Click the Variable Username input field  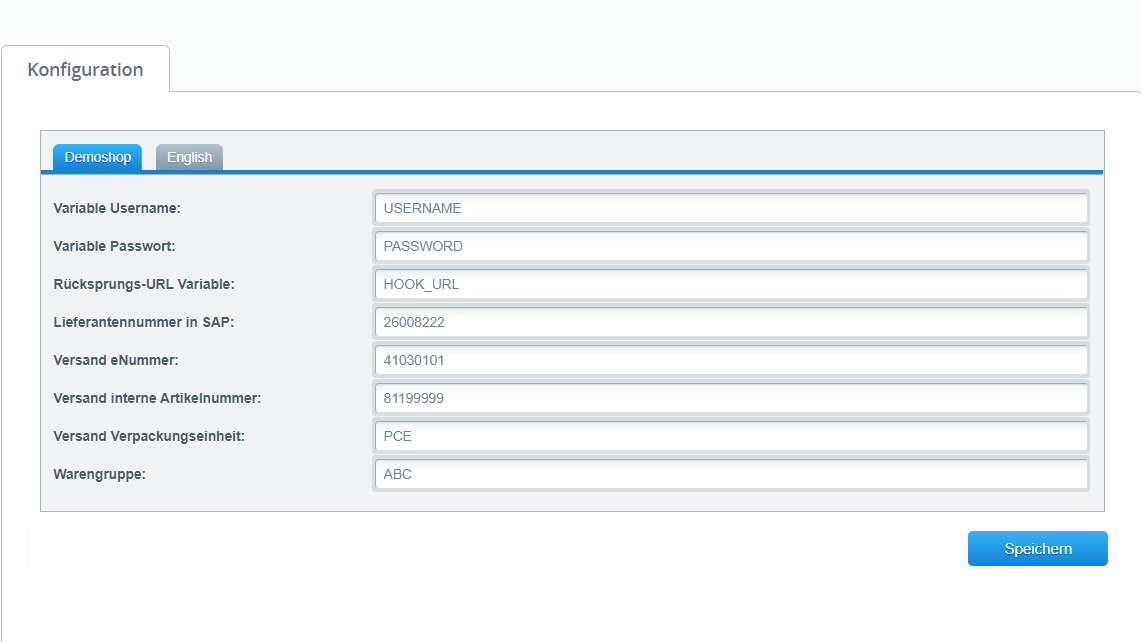pos(731,208)
